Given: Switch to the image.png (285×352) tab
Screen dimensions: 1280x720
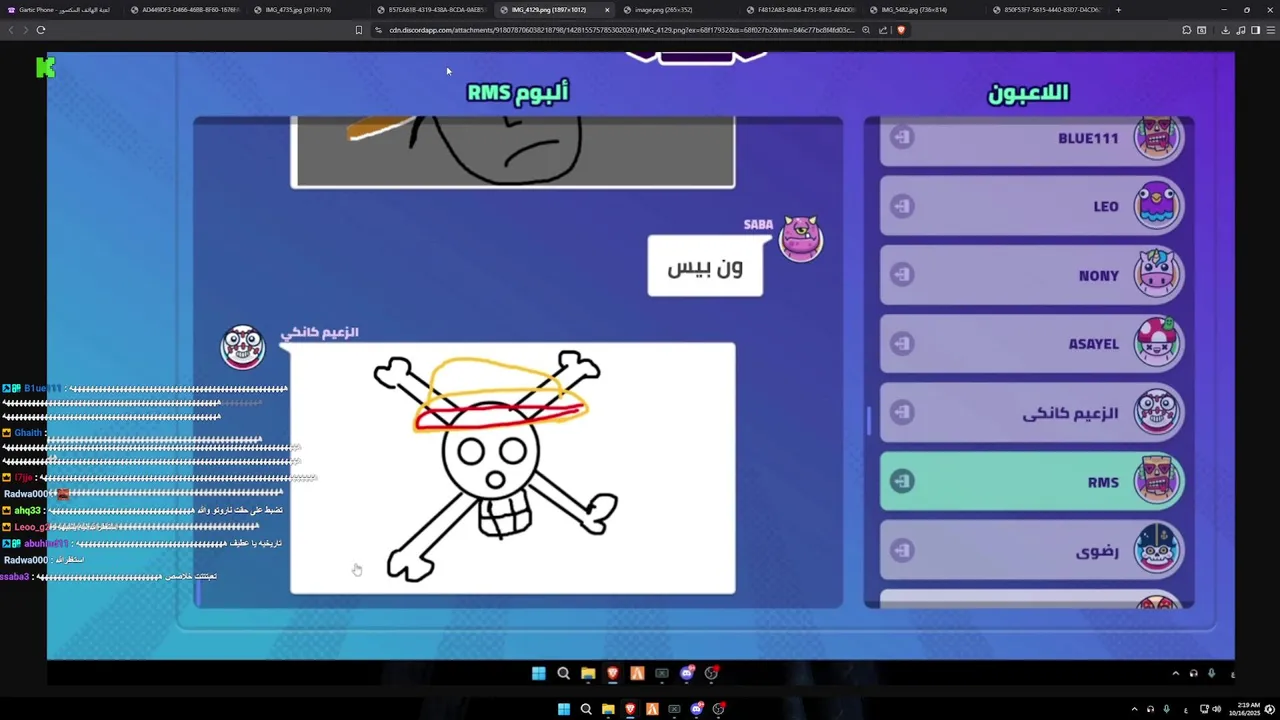Looking at the screenshot, I should coord(675,10).
